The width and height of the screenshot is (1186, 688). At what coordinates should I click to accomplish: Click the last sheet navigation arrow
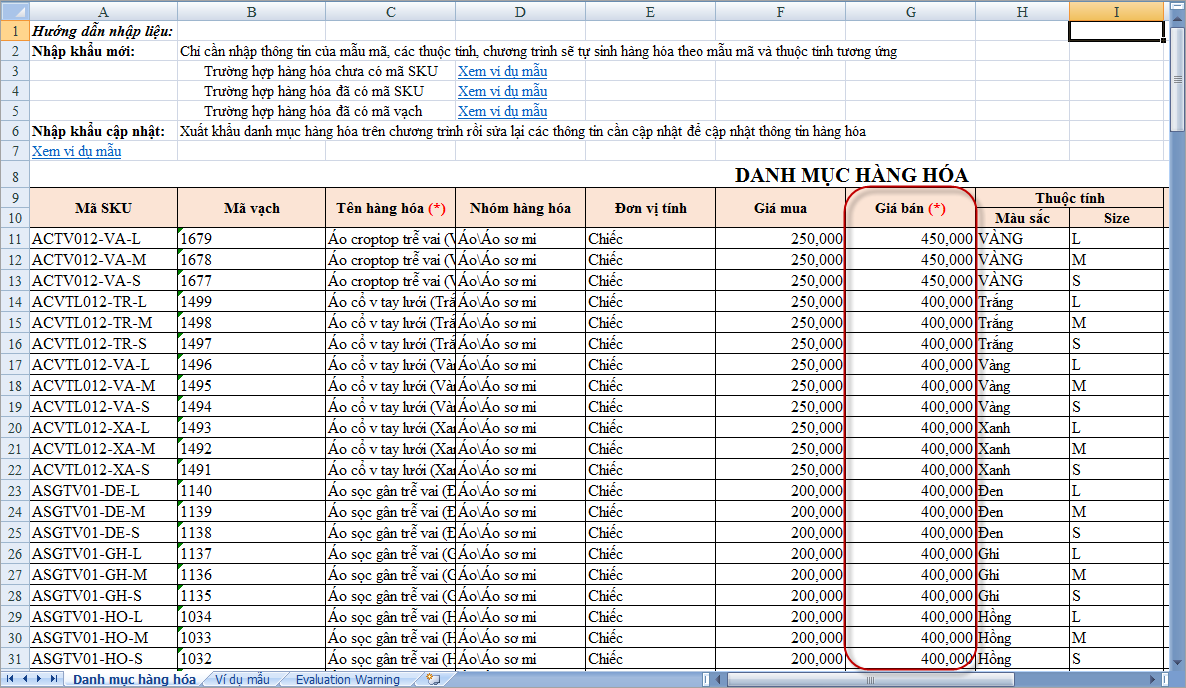[x=53, y=679]
